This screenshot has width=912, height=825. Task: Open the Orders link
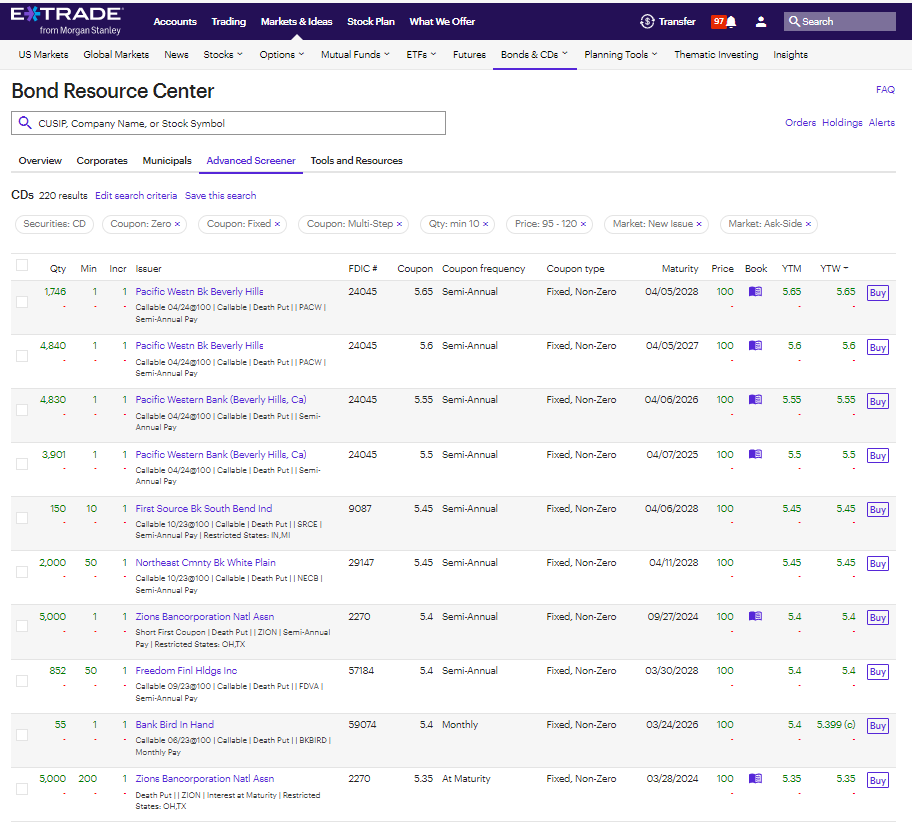tap(800, 123)
